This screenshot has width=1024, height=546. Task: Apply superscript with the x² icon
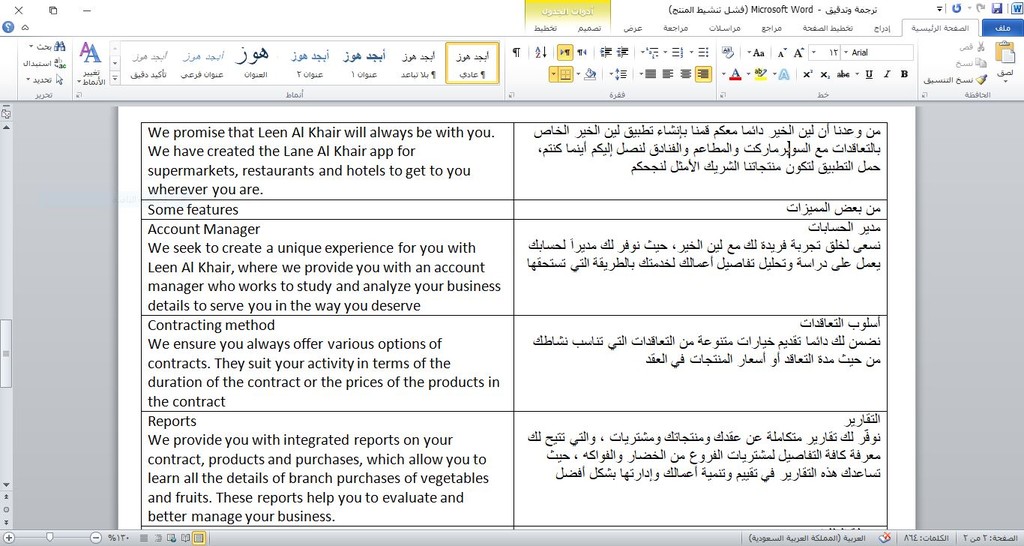pos(808,74)
